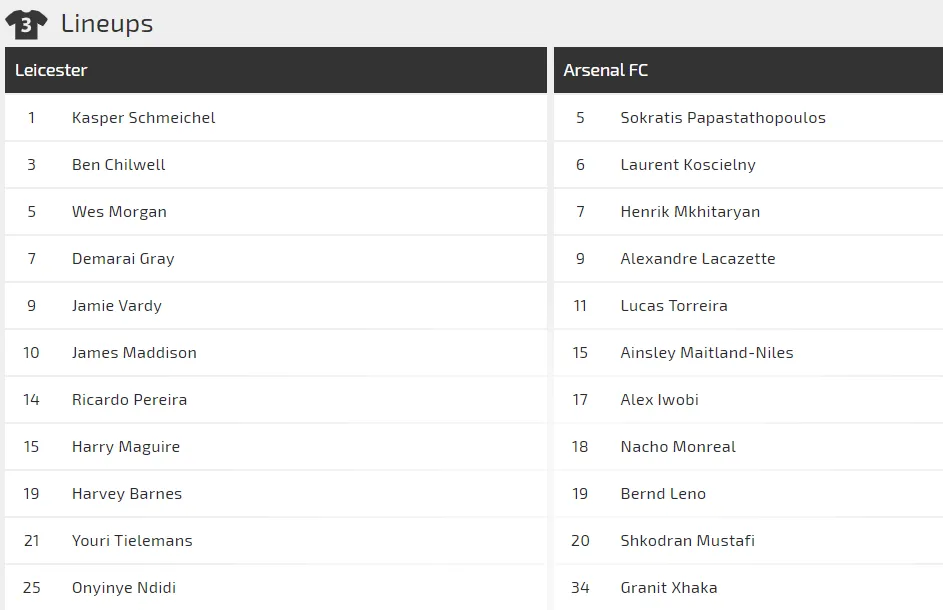
Task: Open Granit Xhaka's profile
Action: click(669, 588)
